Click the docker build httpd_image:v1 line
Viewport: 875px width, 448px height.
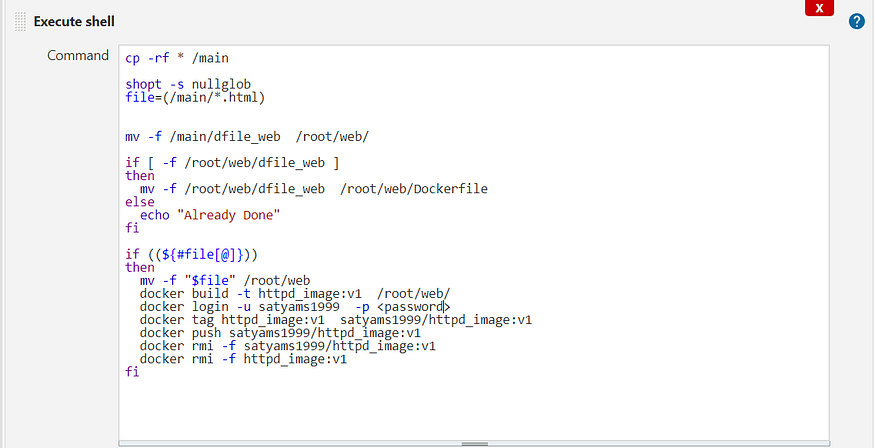tap(295, 294)
